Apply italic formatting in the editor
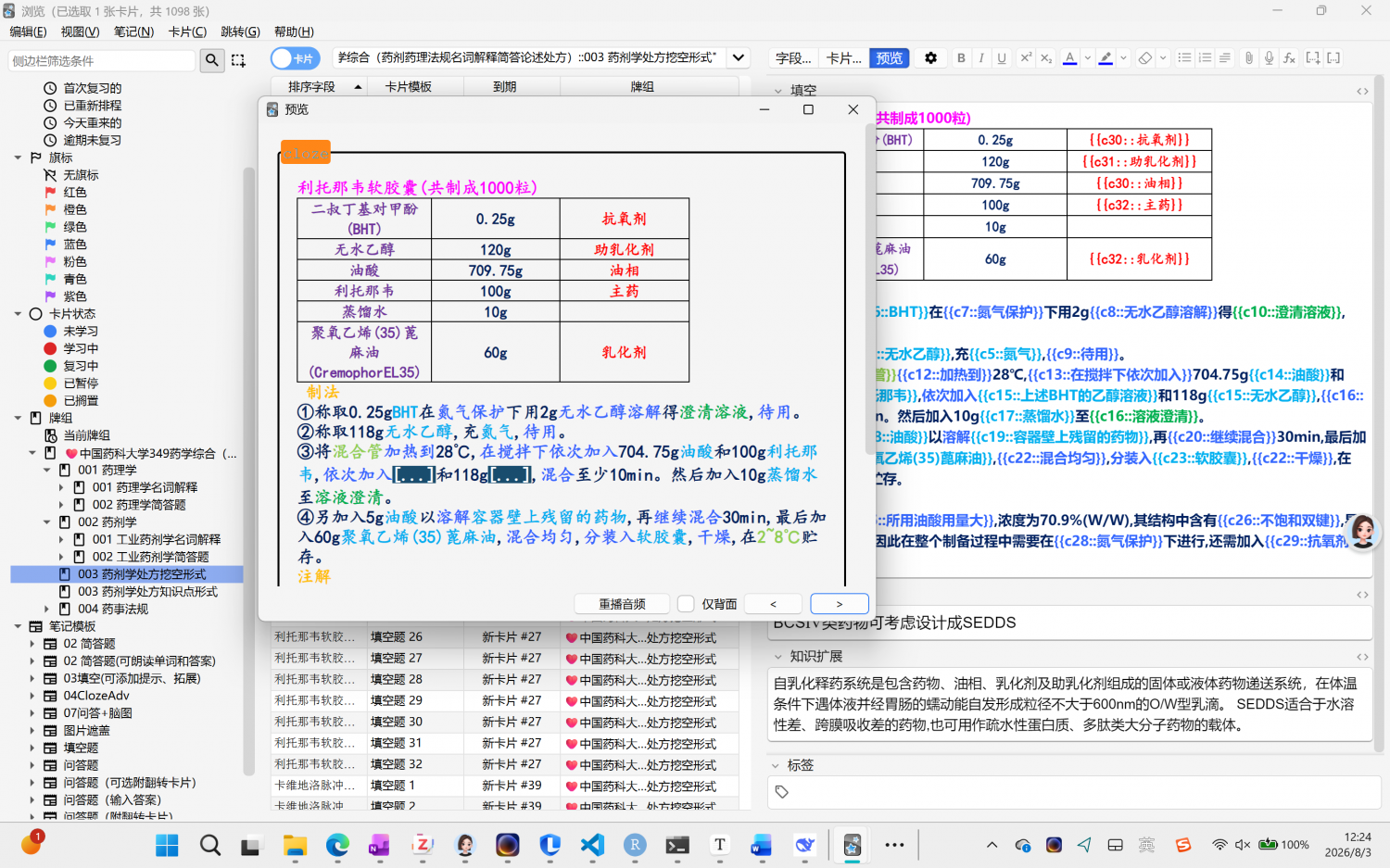 pos(981,57)
